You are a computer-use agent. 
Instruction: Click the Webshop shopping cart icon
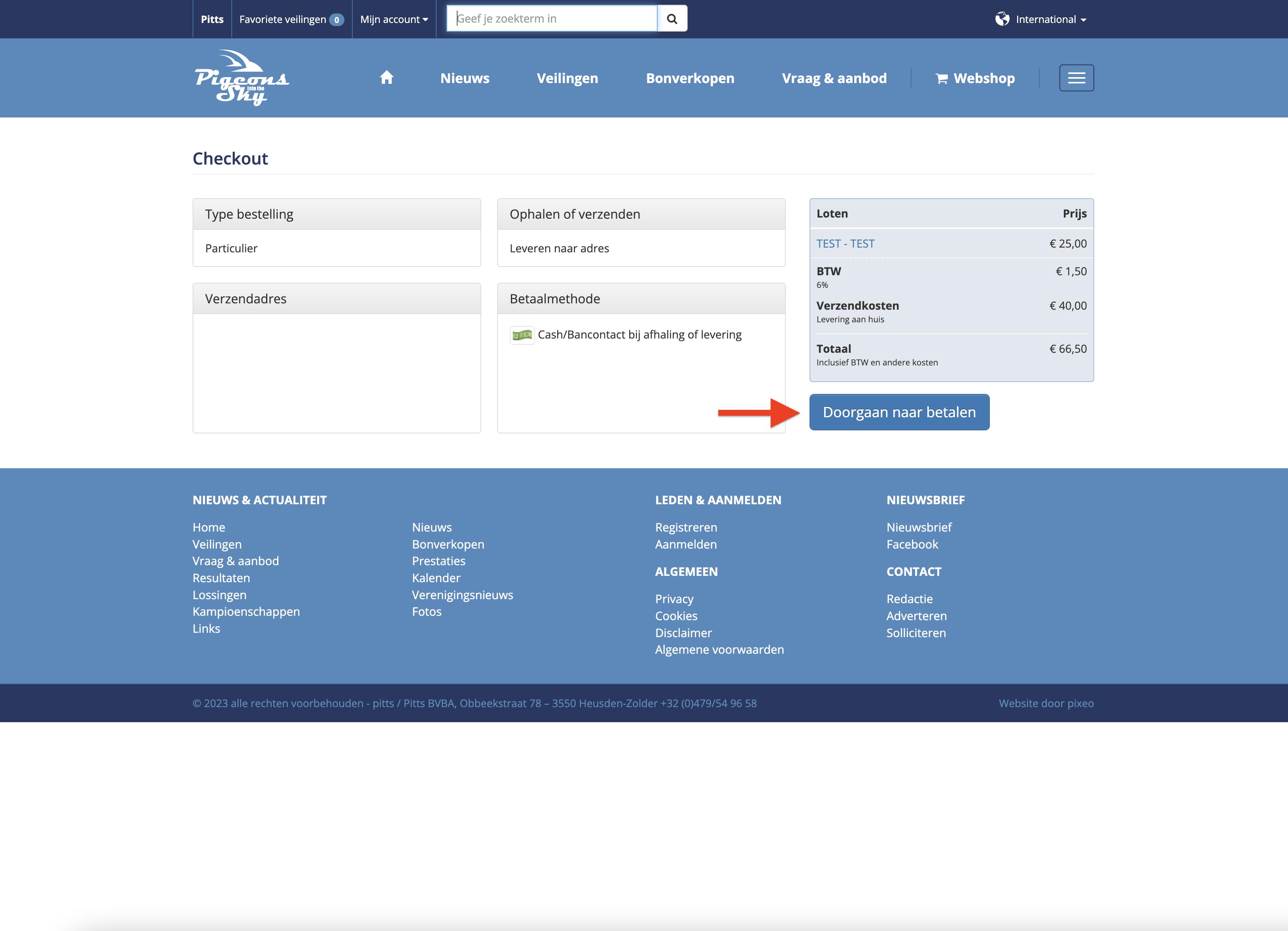[x=942, y=79]
